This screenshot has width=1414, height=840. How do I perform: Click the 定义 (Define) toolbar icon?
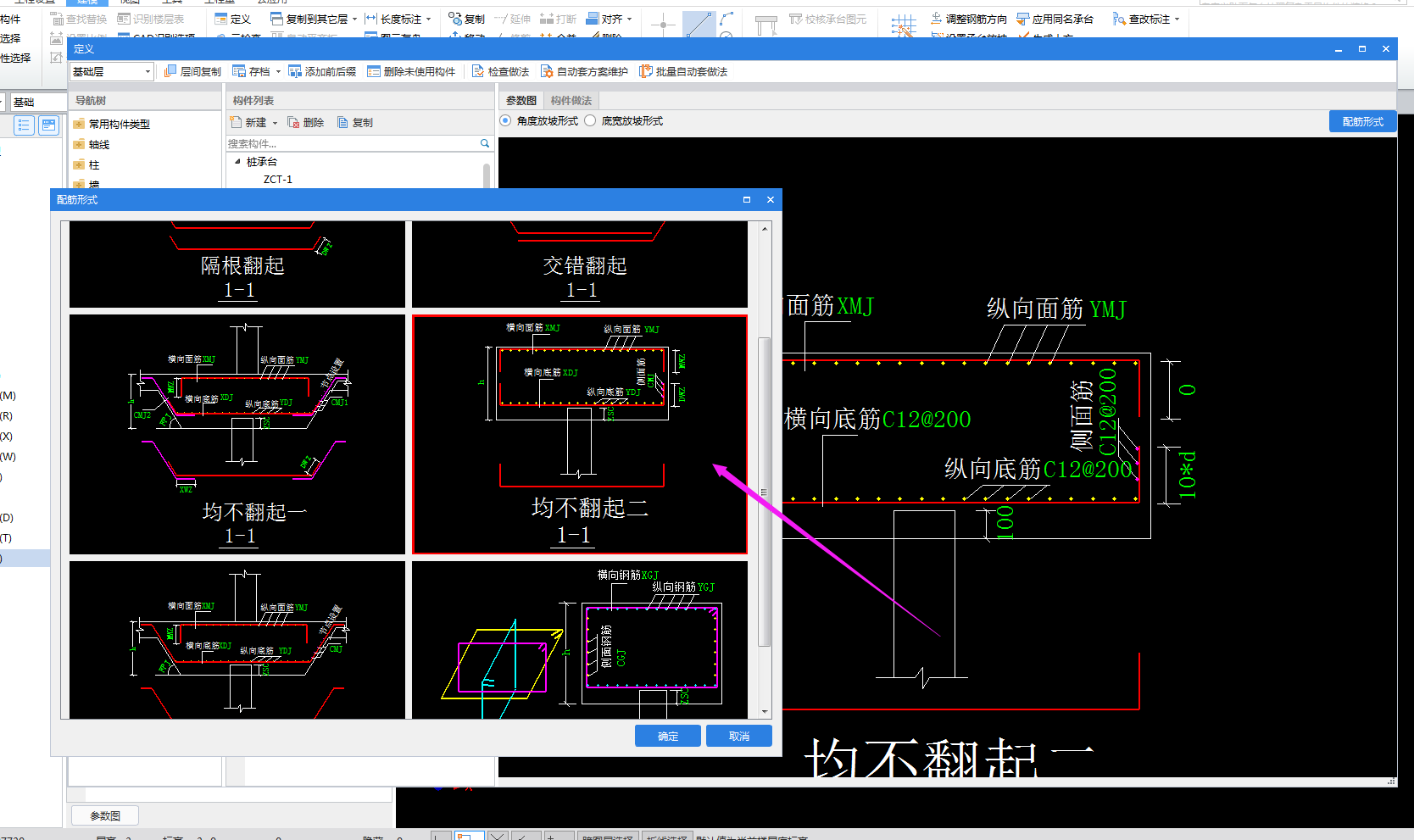(221, 19)
